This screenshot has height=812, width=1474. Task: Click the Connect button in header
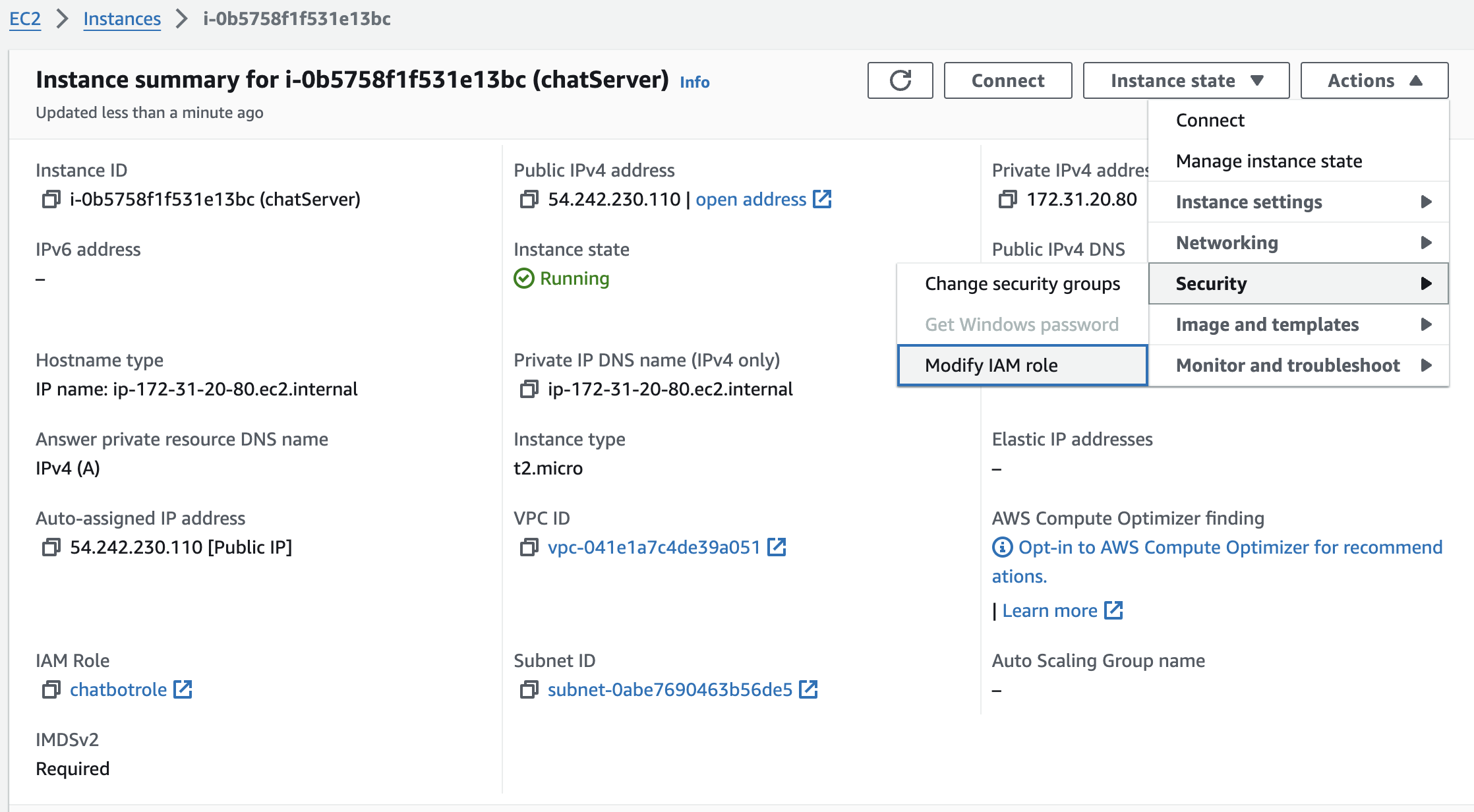1007,80
